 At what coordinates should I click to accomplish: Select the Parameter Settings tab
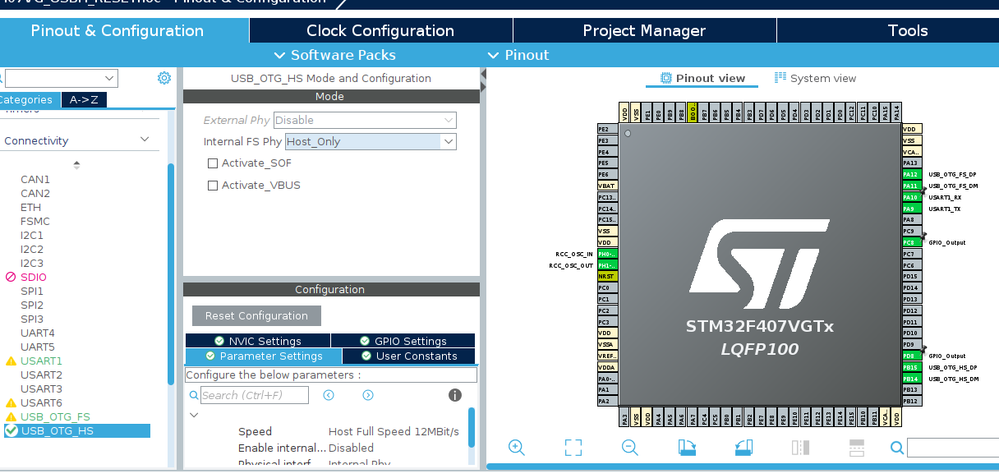tap(264, 356)
